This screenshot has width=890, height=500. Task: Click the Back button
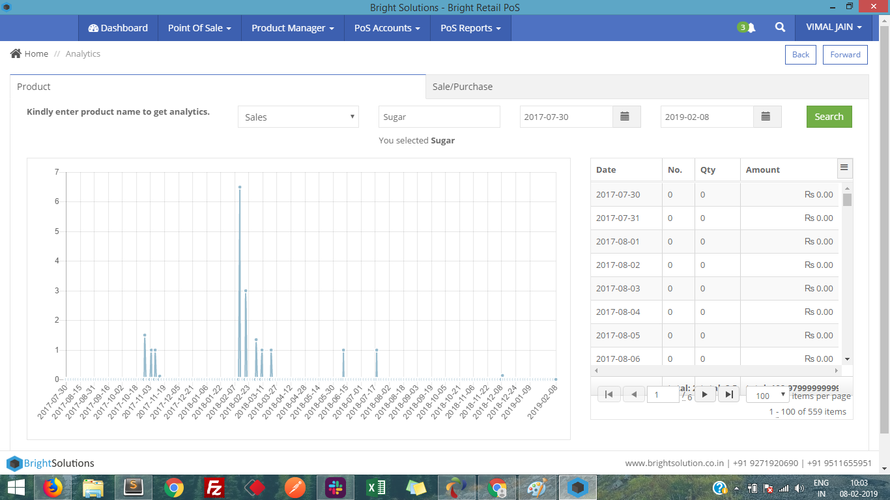800,54
